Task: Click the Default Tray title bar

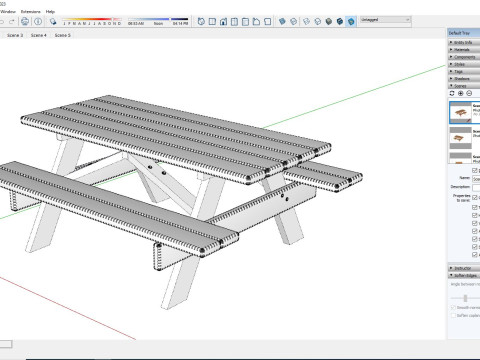Action: pos(464,33)
